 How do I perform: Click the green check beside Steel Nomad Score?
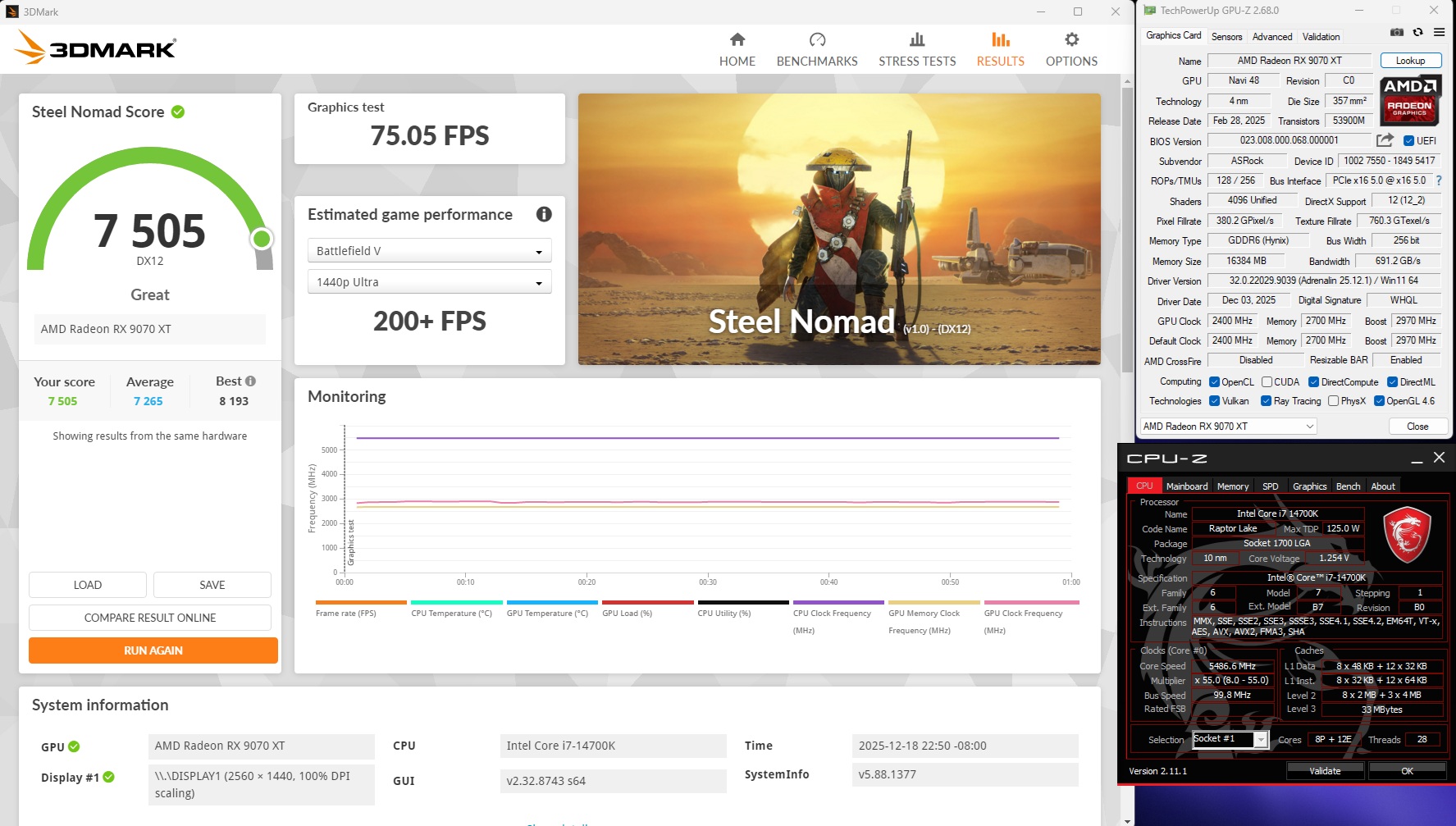pyautogui.click(x=178, y=112)
